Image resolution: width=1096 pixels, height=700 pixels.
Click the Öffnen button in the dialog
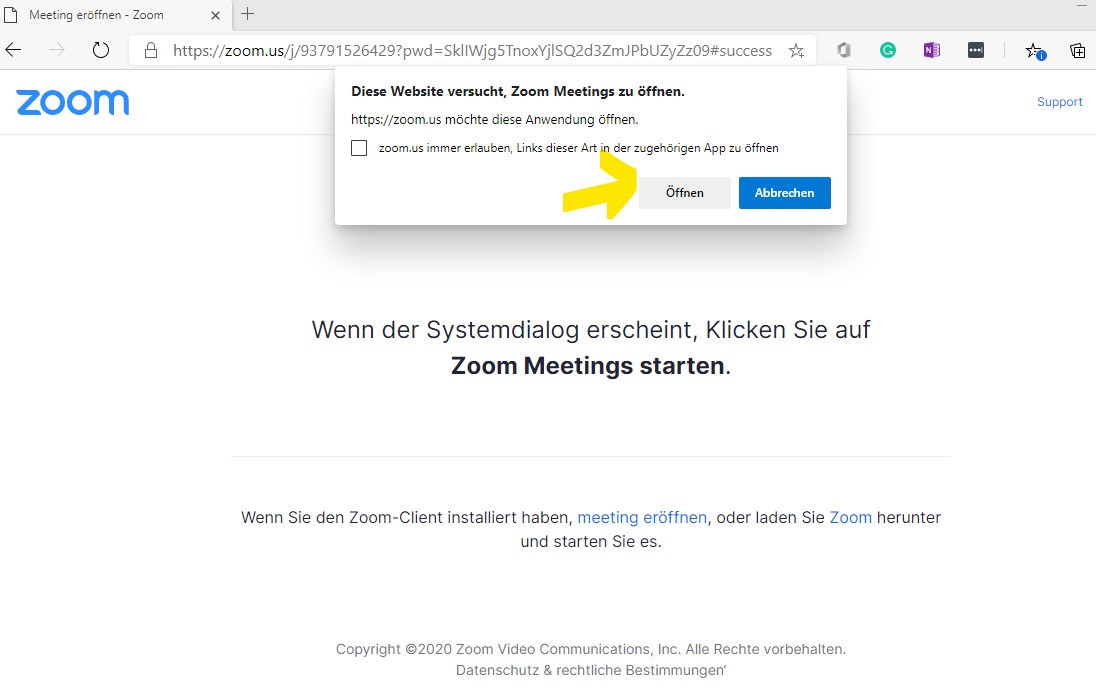click(684, 193)
